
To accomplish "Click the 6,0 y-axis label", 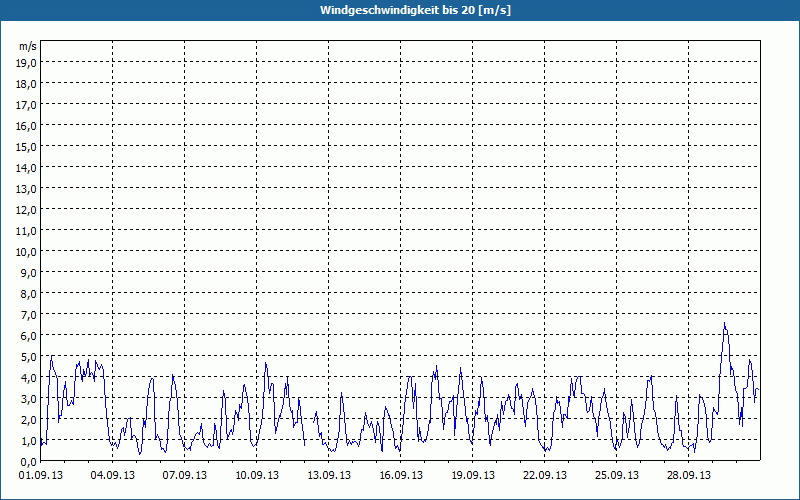I will [29, 335].
